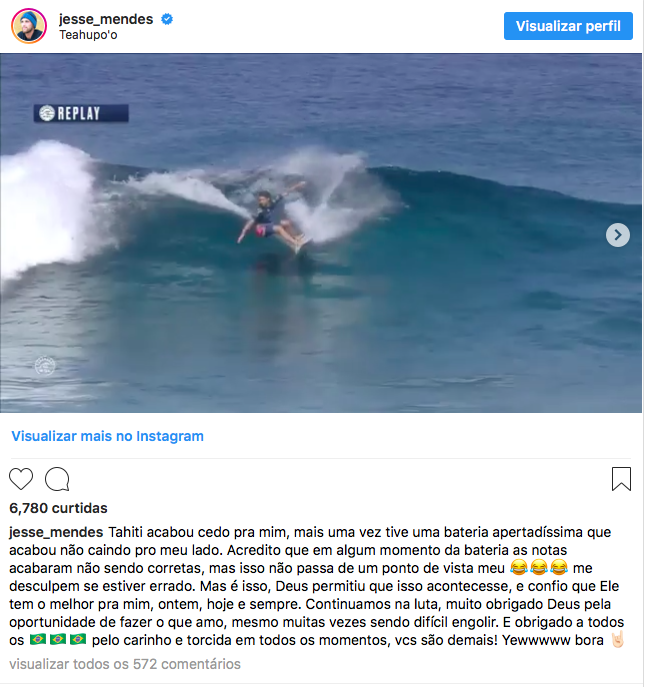Click the verified badge next to jesse_mendes
This screenshot has width=646, height=687.
[x=167, y=19]
